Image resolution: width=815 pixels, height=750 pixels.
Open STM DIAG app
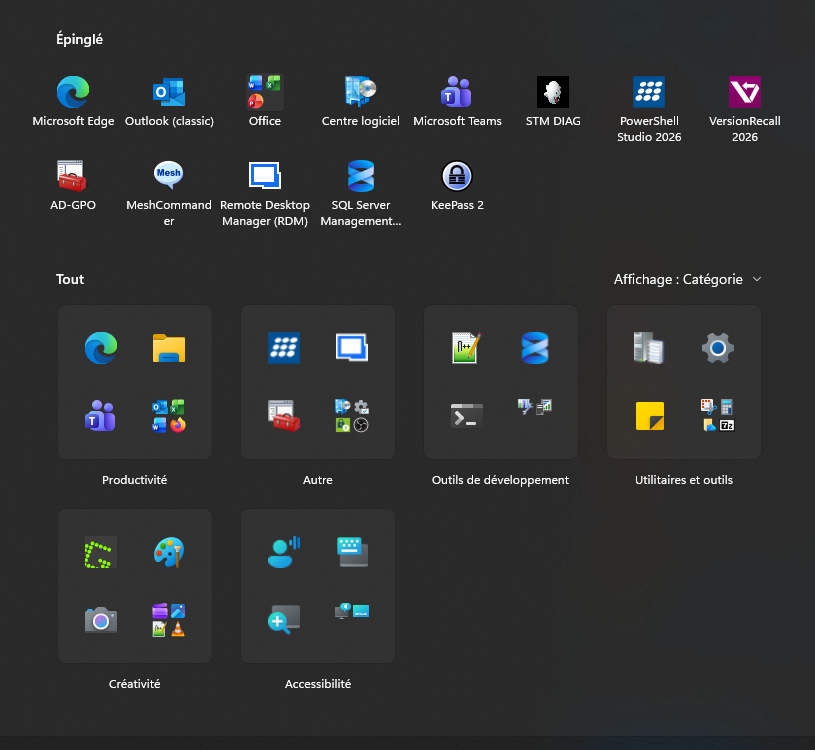(553, 102)
